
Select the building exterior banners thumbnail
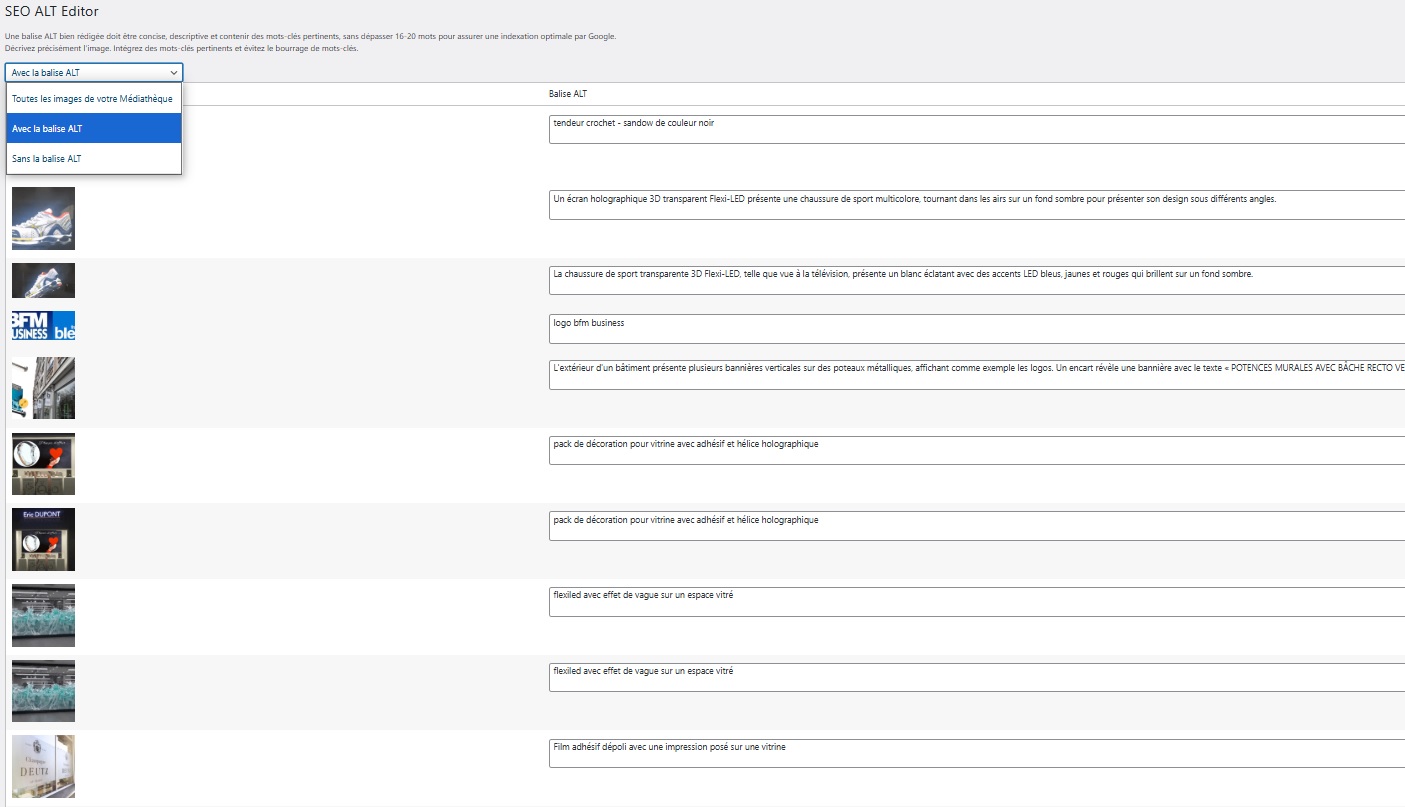pyautogui.click(x=43, y=388)
